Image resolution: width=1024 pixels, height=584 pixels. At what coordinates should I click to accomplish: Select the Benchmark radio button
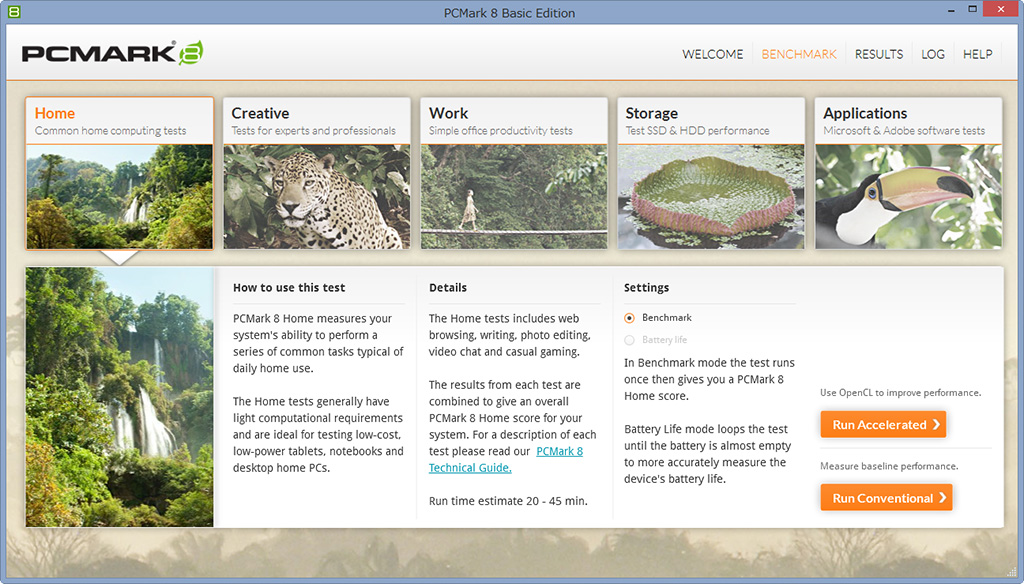(630, 318)
